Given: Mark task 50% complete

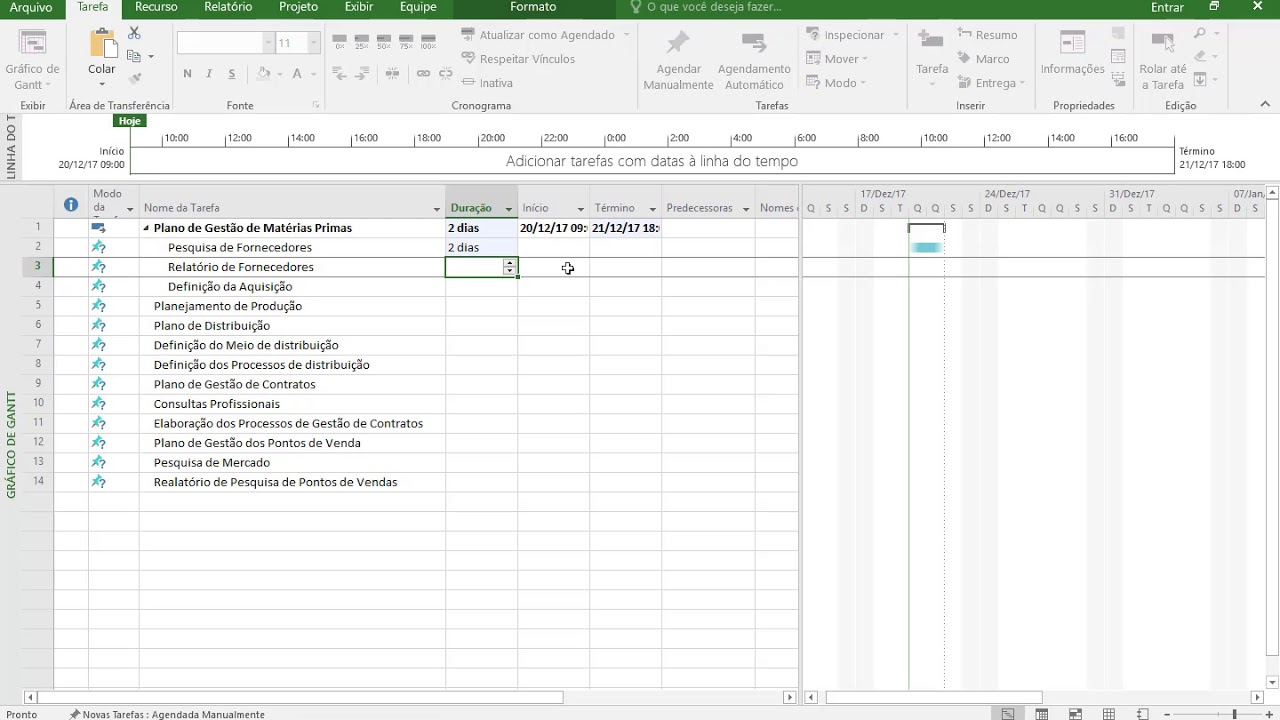Looking at the screenshot, I should click(384, 43).
